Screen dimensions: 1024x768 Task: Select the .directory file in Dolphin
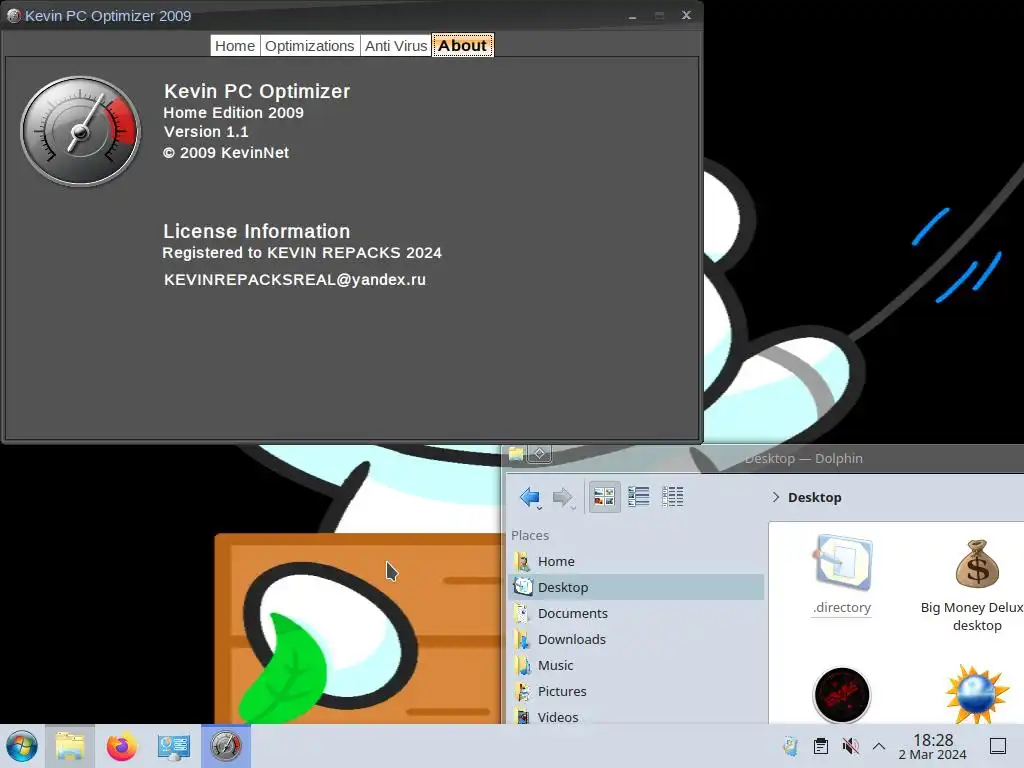[x=842, y=575]
